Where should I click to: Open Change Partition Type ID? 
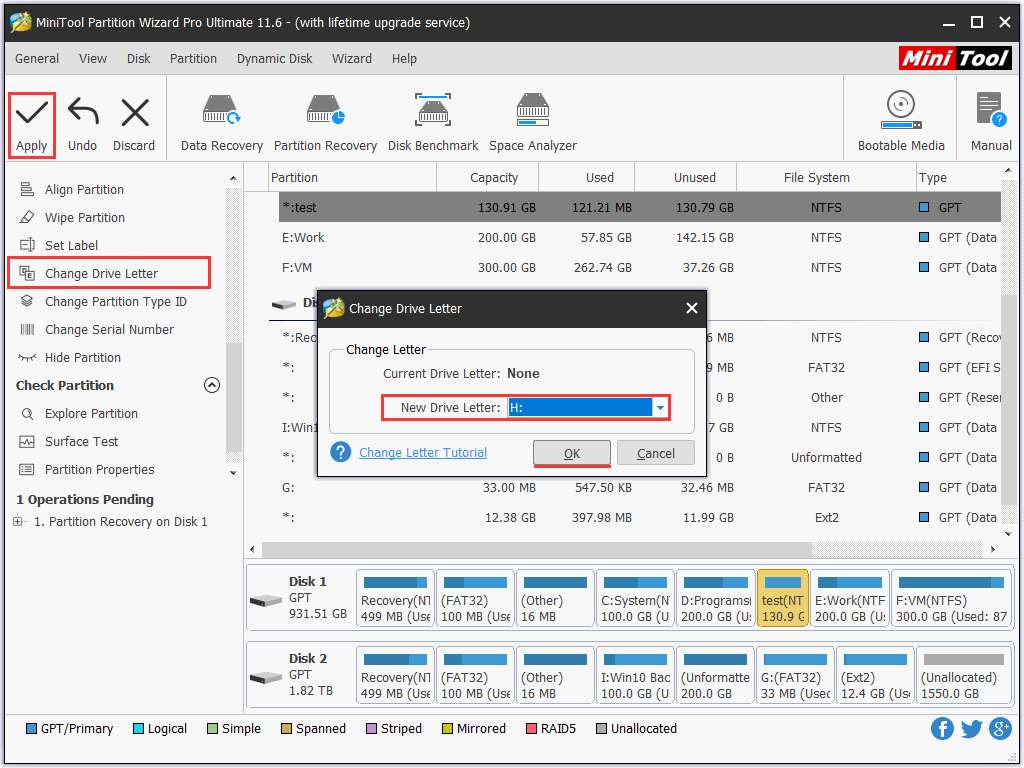point(116,302)
